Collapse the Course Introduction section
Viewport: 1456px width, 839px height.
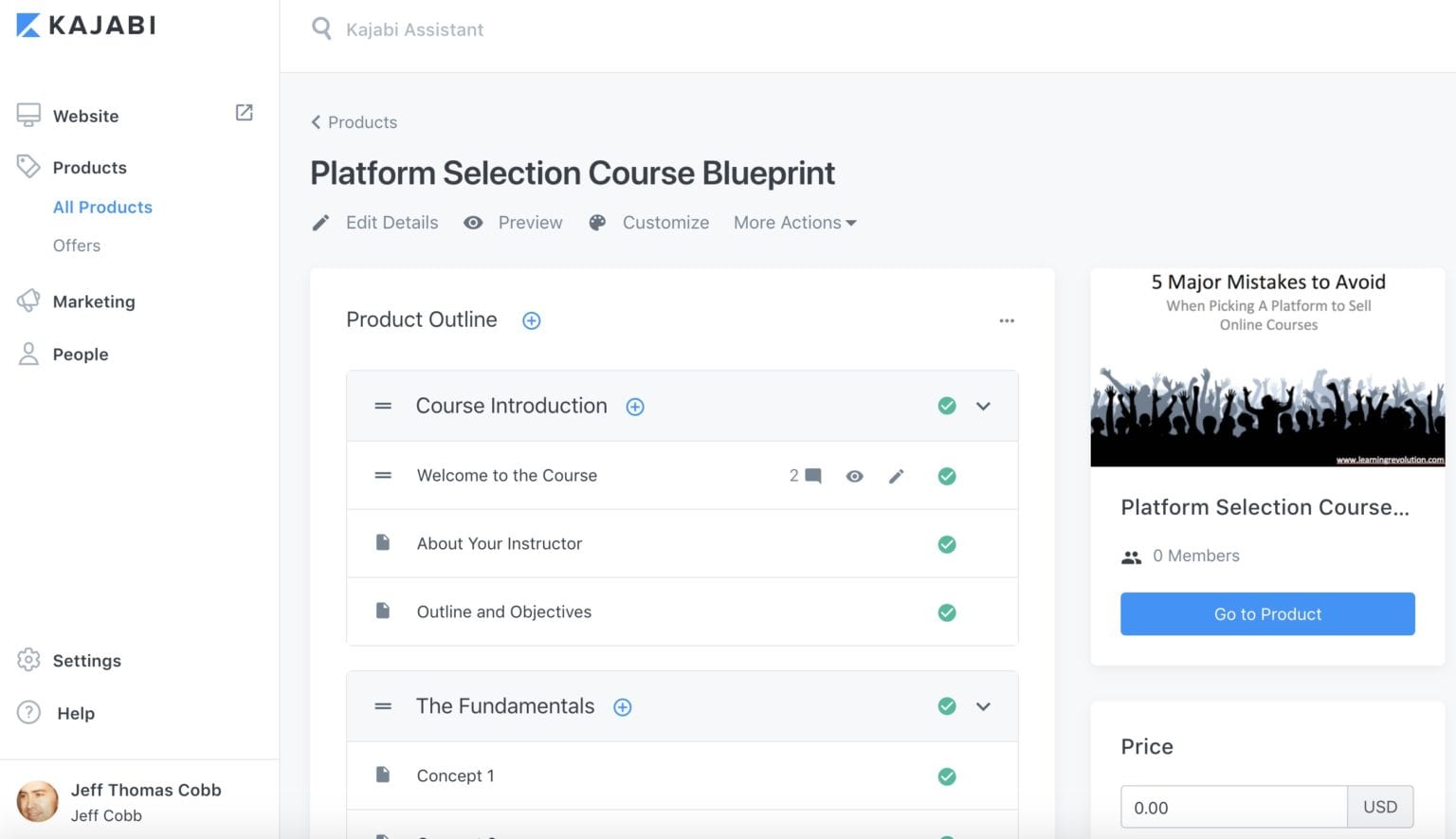983,406
